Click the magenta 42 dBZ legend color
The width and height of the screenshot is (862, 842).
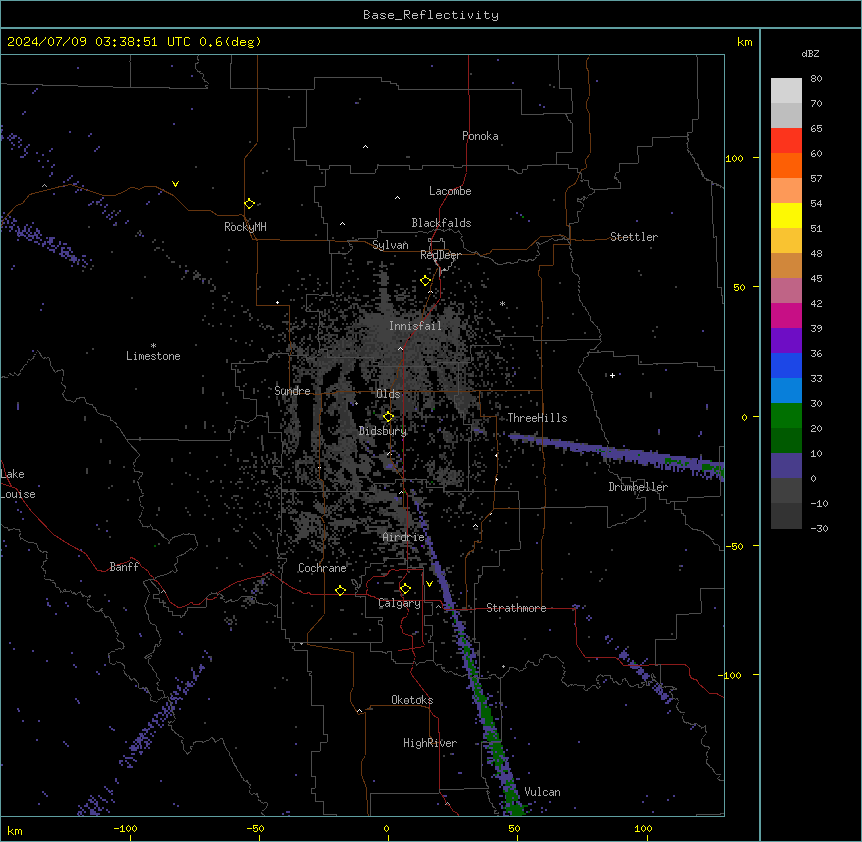pos(786,315)
